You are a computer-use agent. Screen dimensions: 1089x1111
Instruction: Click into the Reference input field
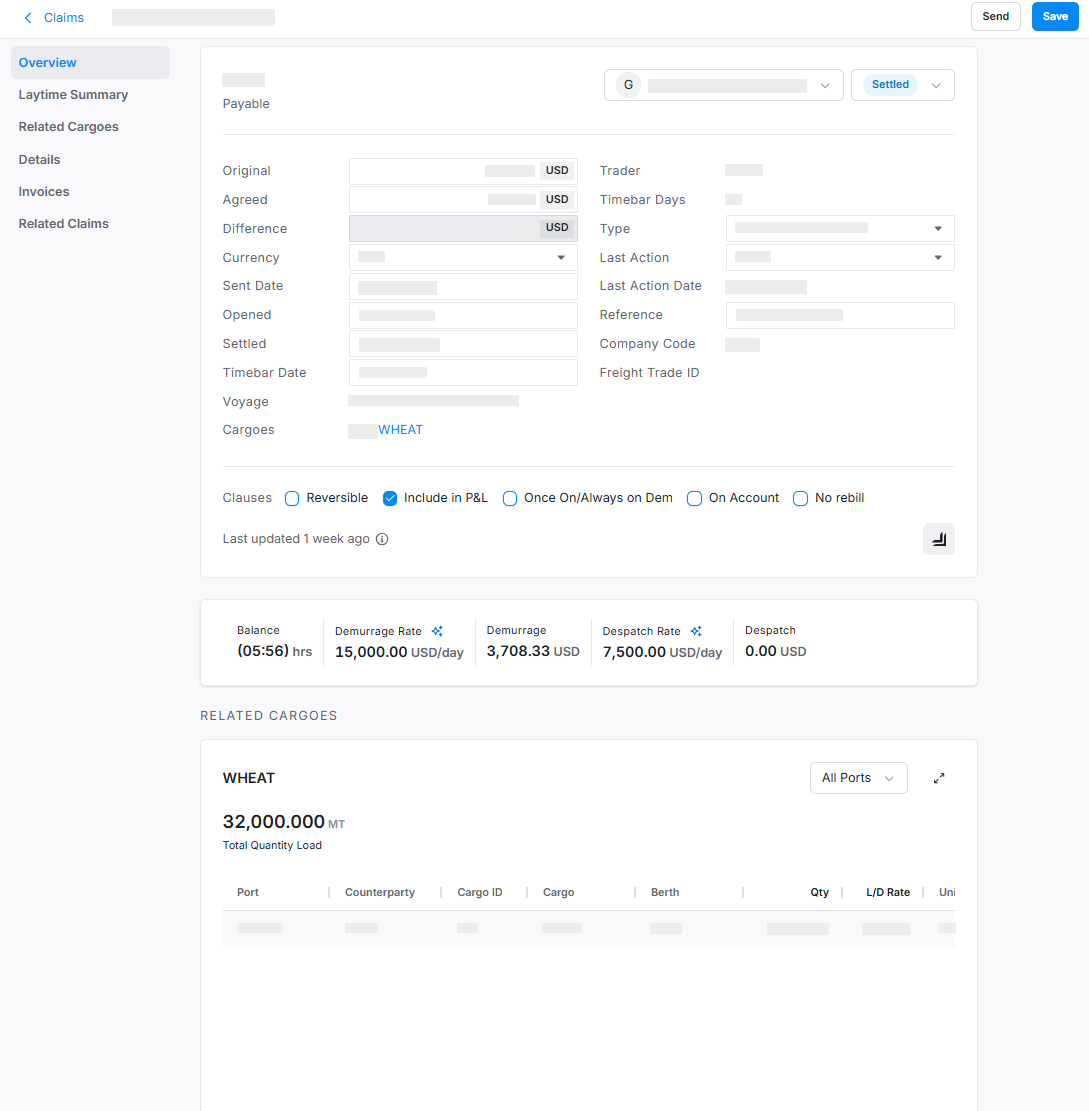tap(840, 315)
